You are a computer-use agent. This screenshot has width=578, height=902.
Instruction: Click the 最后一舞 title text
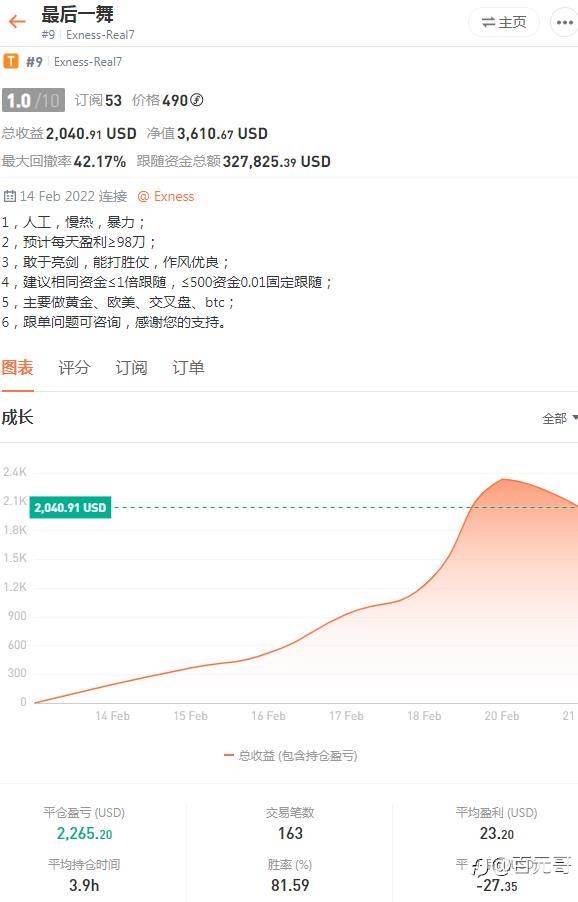click(77, 14)
